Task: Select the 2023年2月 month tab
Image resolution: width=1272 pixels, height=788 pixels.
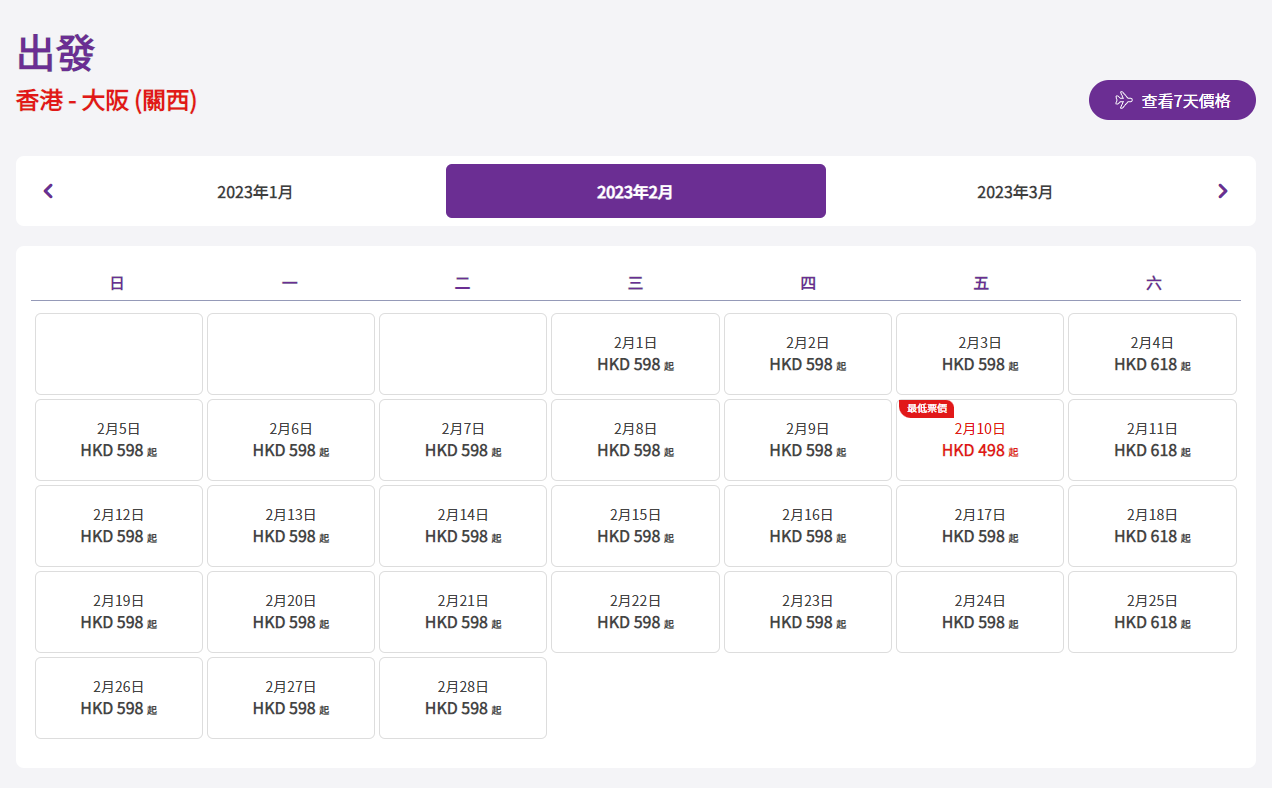Action: pos(635,191)
